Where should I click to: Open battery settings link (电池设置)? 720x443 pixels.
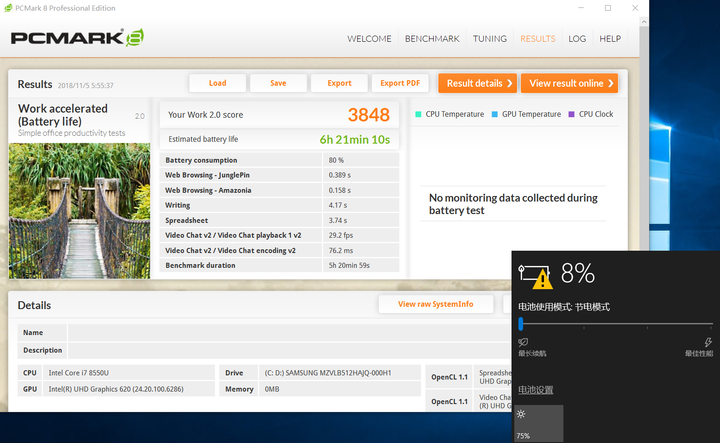pyautogui.click(x=536, y=390)
